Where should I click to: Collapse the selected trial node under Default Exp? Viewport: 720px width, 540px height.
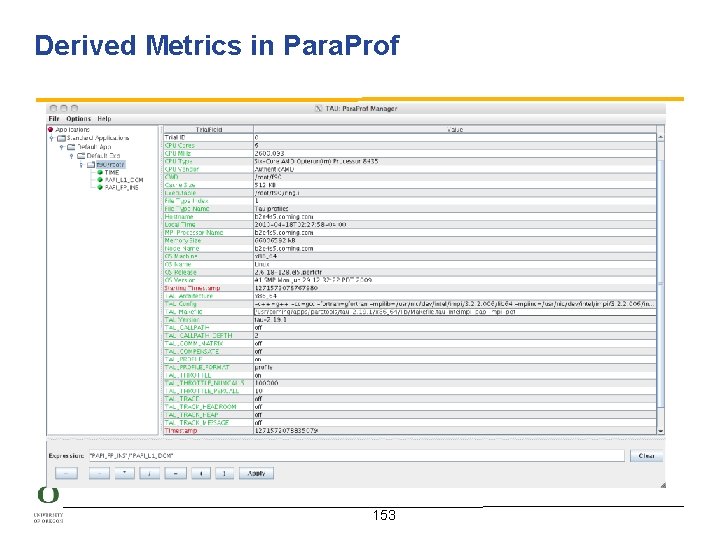(81, 164)
